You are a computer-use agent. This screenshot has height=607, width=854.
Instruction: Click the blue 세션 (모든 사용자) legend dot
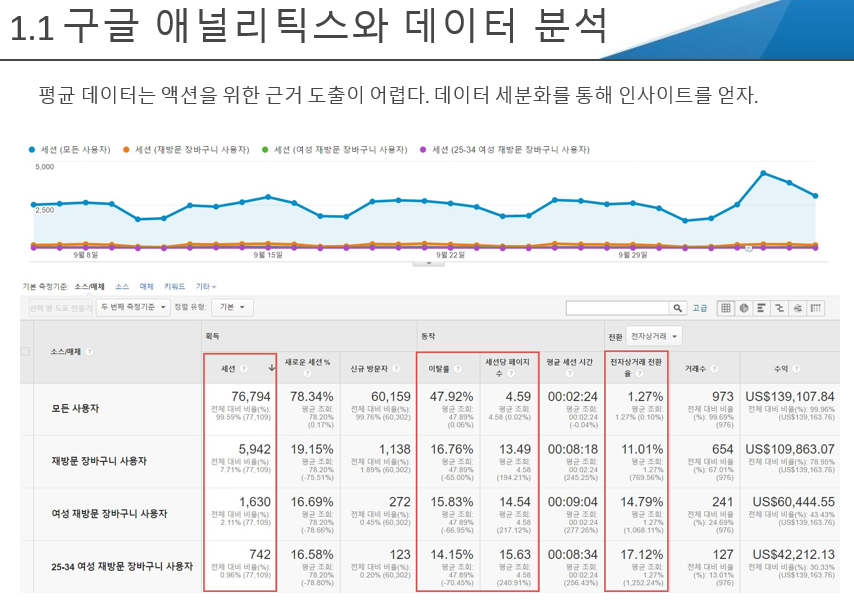(32, 150)
